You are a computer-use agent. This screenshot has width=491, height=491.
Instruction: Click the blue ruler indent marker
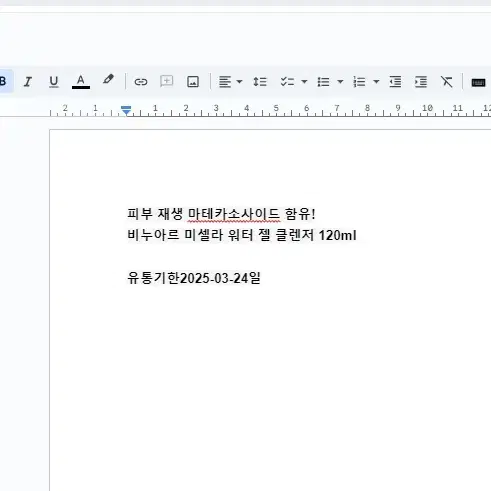pos(126,110)
